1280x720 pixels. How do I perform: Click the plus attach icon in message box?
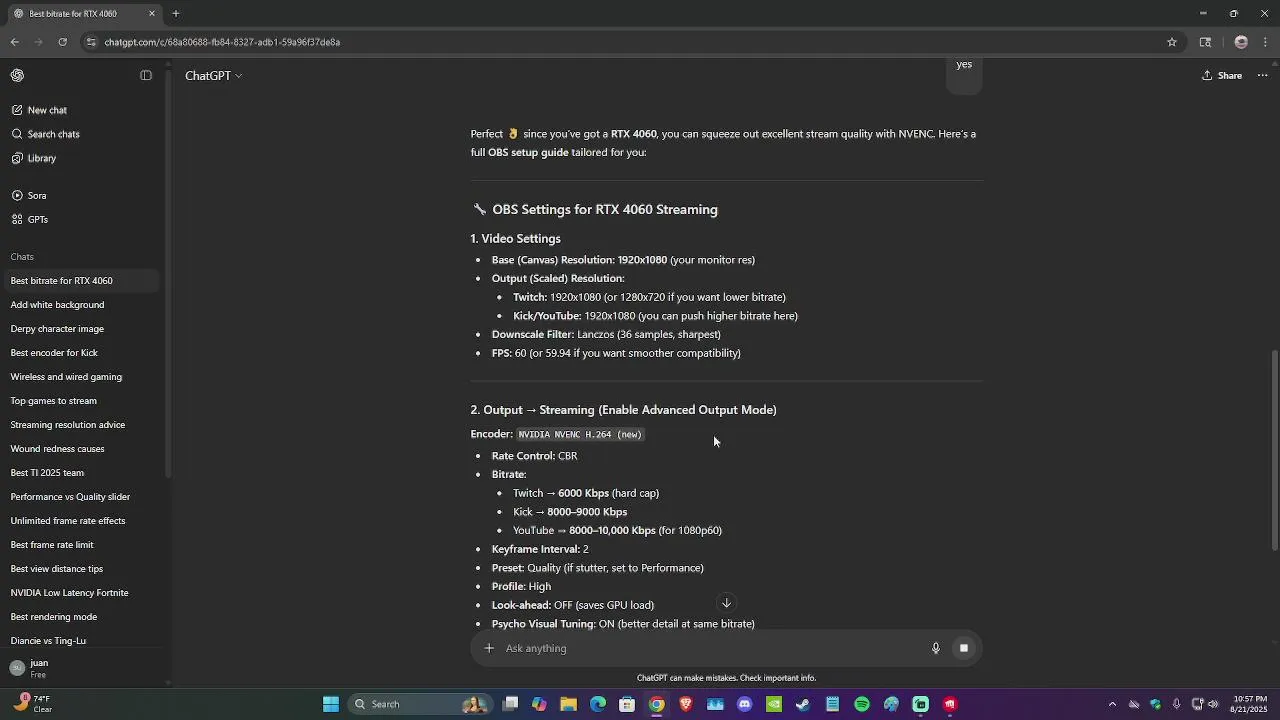click(489, 648)
